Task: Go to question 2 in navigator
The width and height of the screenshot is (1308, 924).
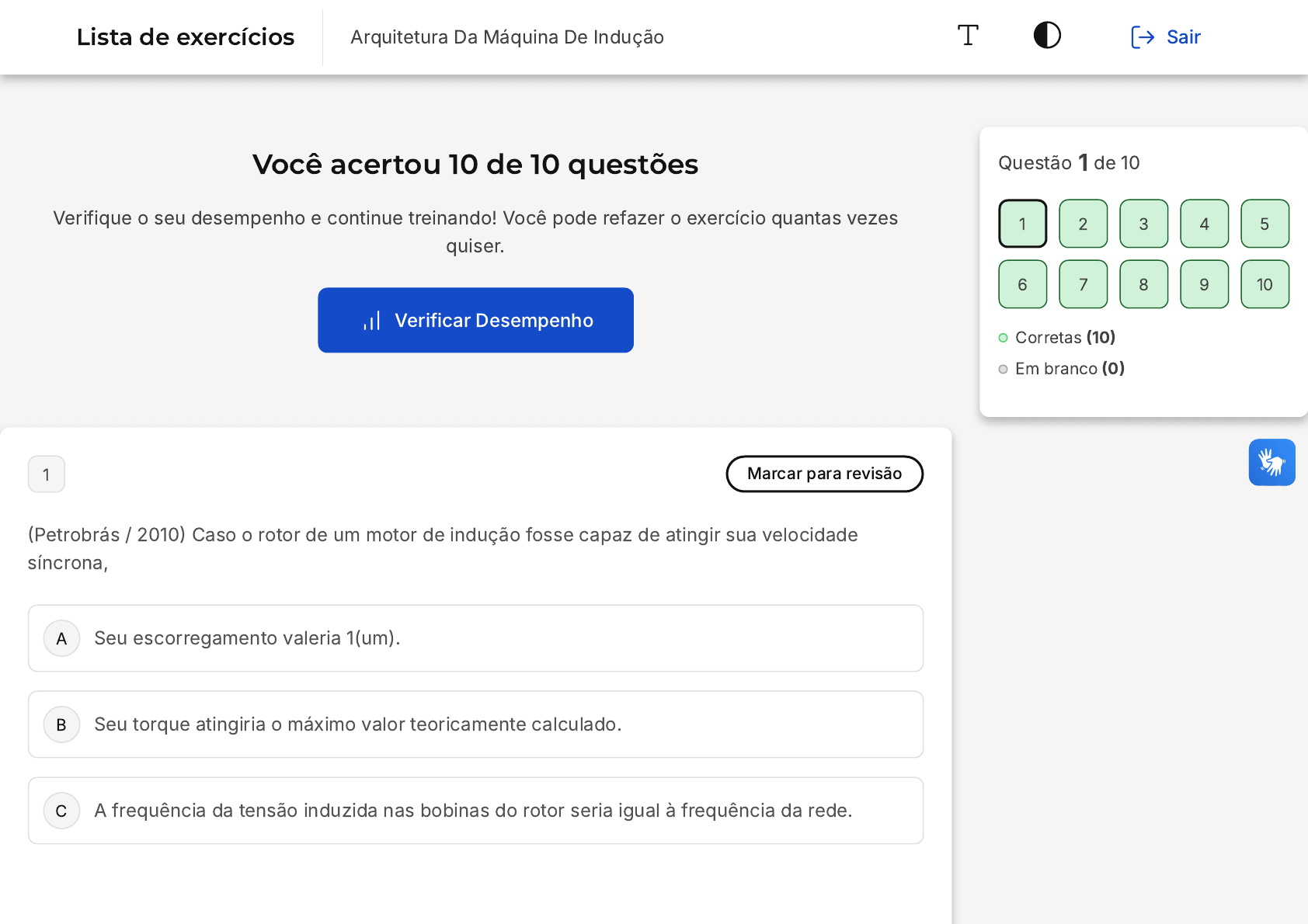Action: [1083, 224]
